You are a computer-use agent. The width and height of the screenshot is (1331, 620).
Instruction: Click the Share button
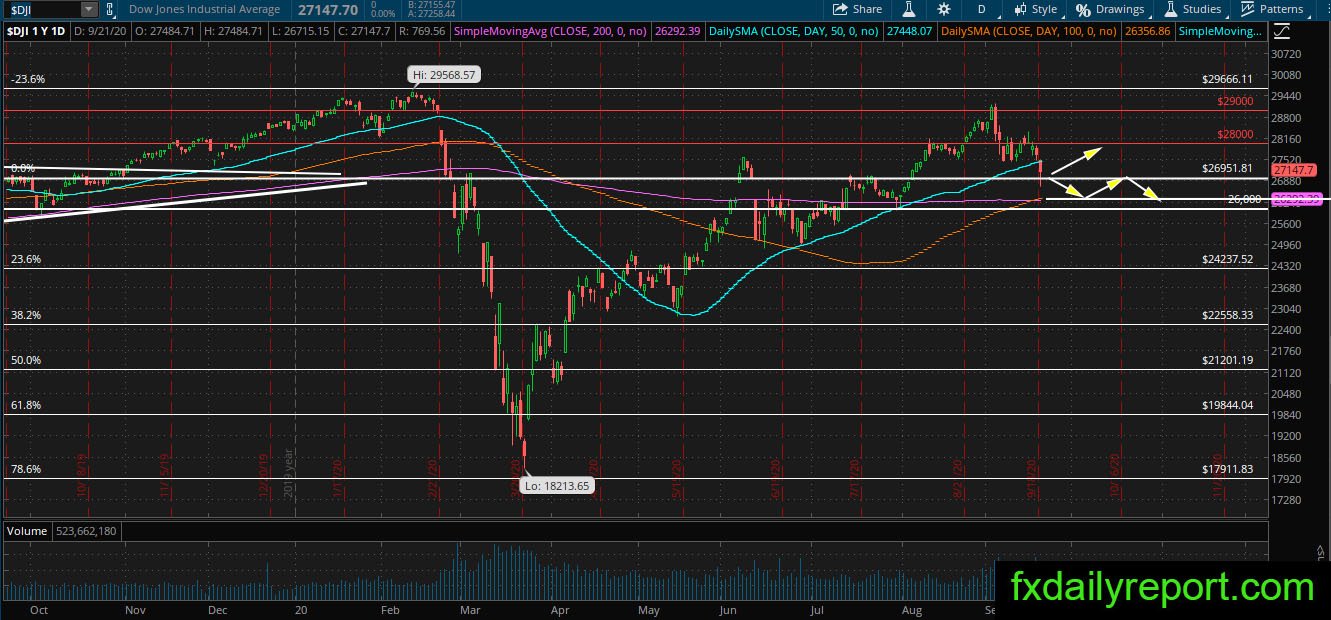point(857,9)
